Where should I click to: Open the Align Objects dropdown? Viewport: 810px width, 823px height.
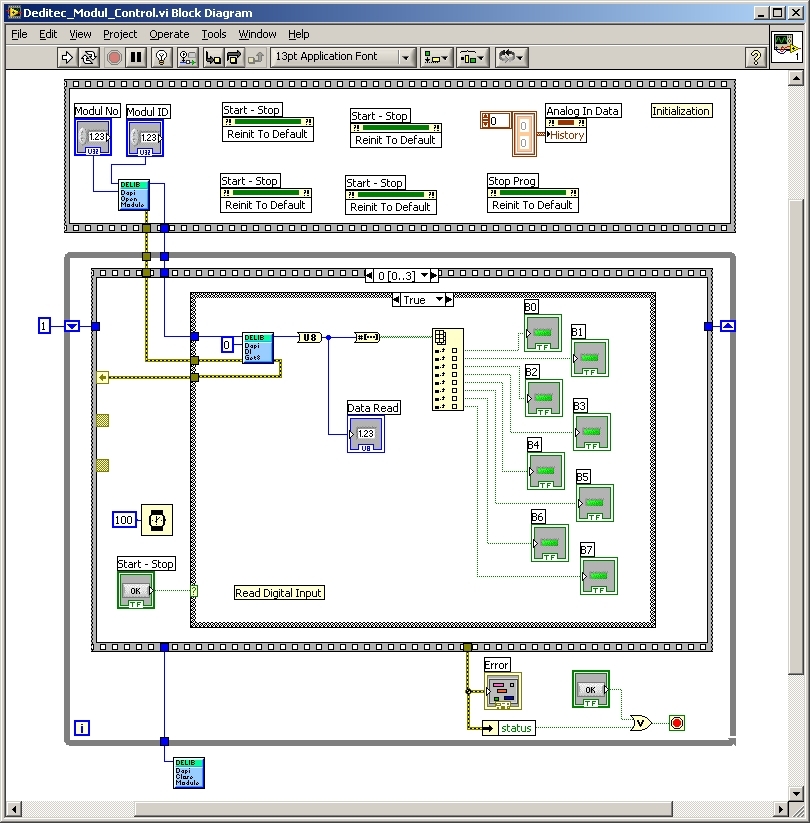(x=436, y=57)
